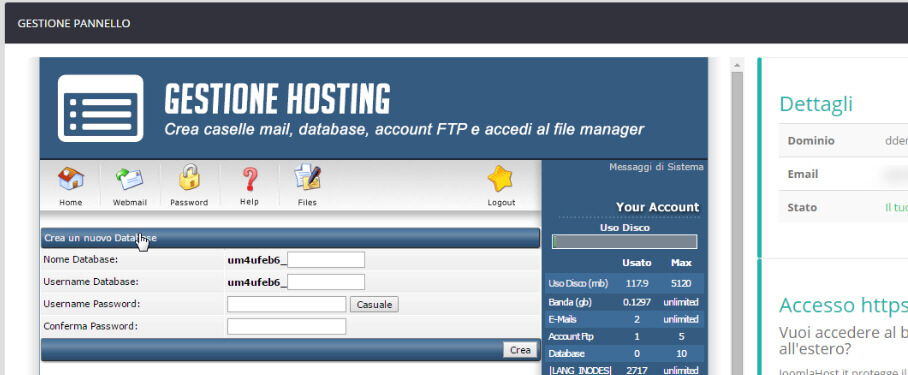Screen dimensions: 908x375
Task: Open the Help question mark icon
Action: click(249, 179)
